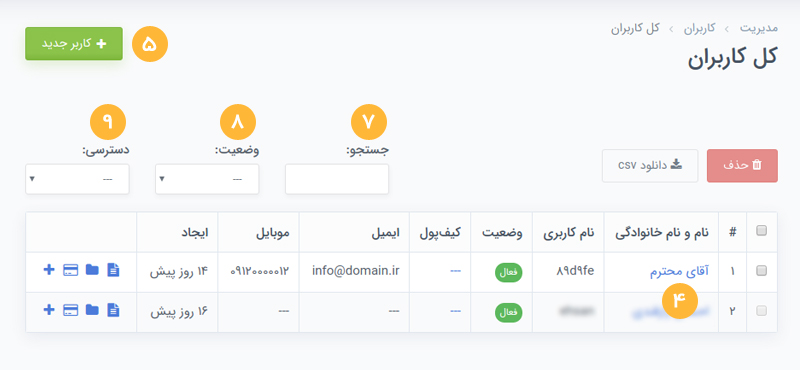
Task: Toggle the select-all checkbox in table header
Action: click(761, 231)
